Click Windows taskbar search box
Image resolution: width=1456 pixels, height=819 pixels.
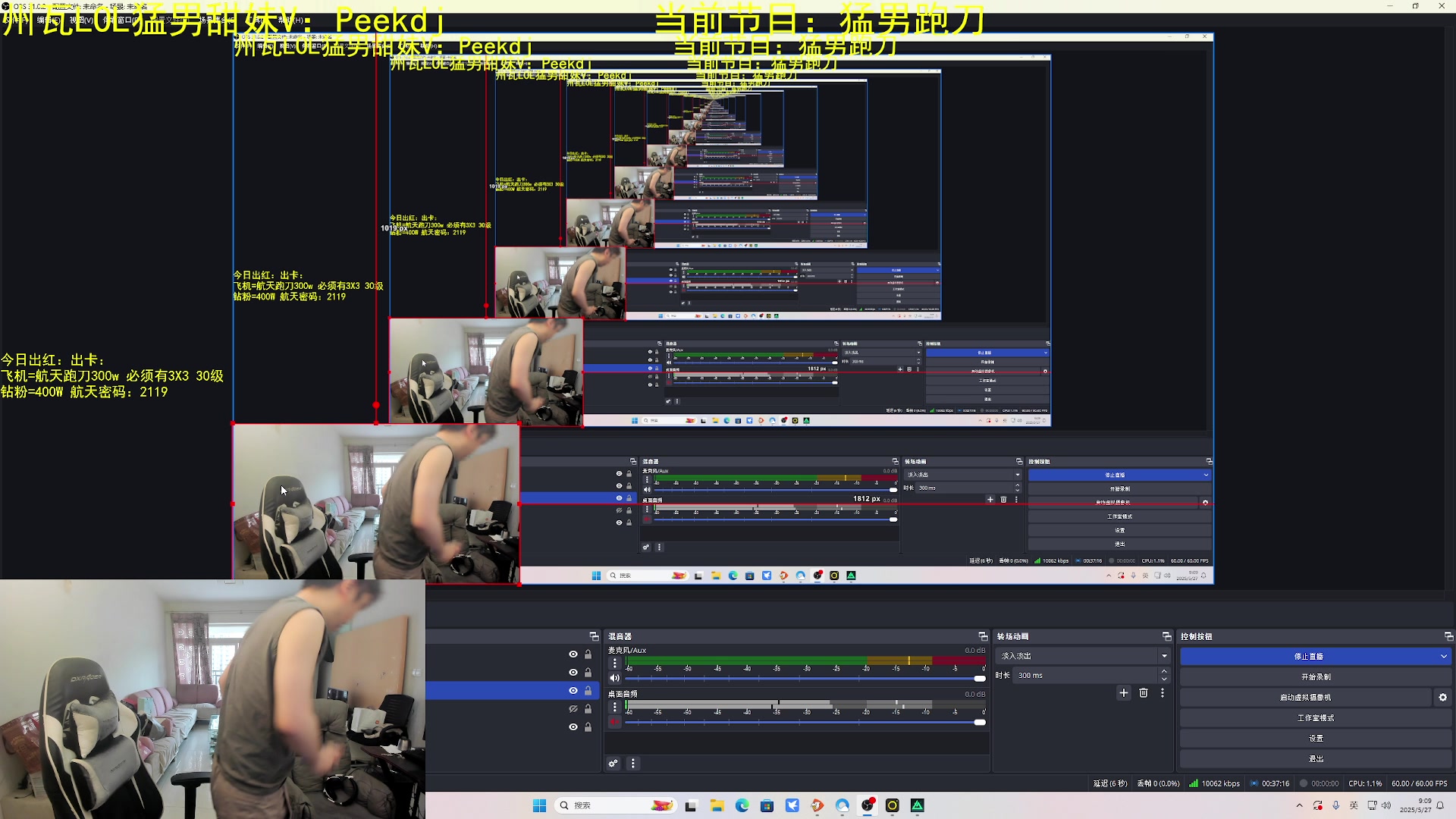click(616, 805)
